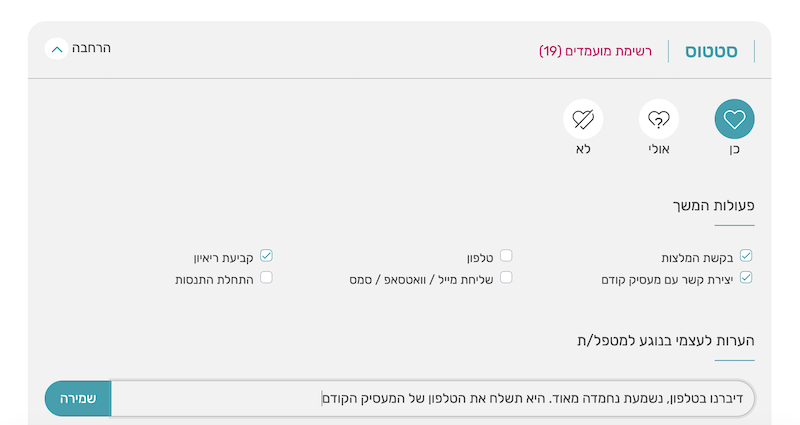Untick the 'קביעת ראיון' checkbox
Image resolution: width=800 pixels, height=425 pixels.
[267, 256]
